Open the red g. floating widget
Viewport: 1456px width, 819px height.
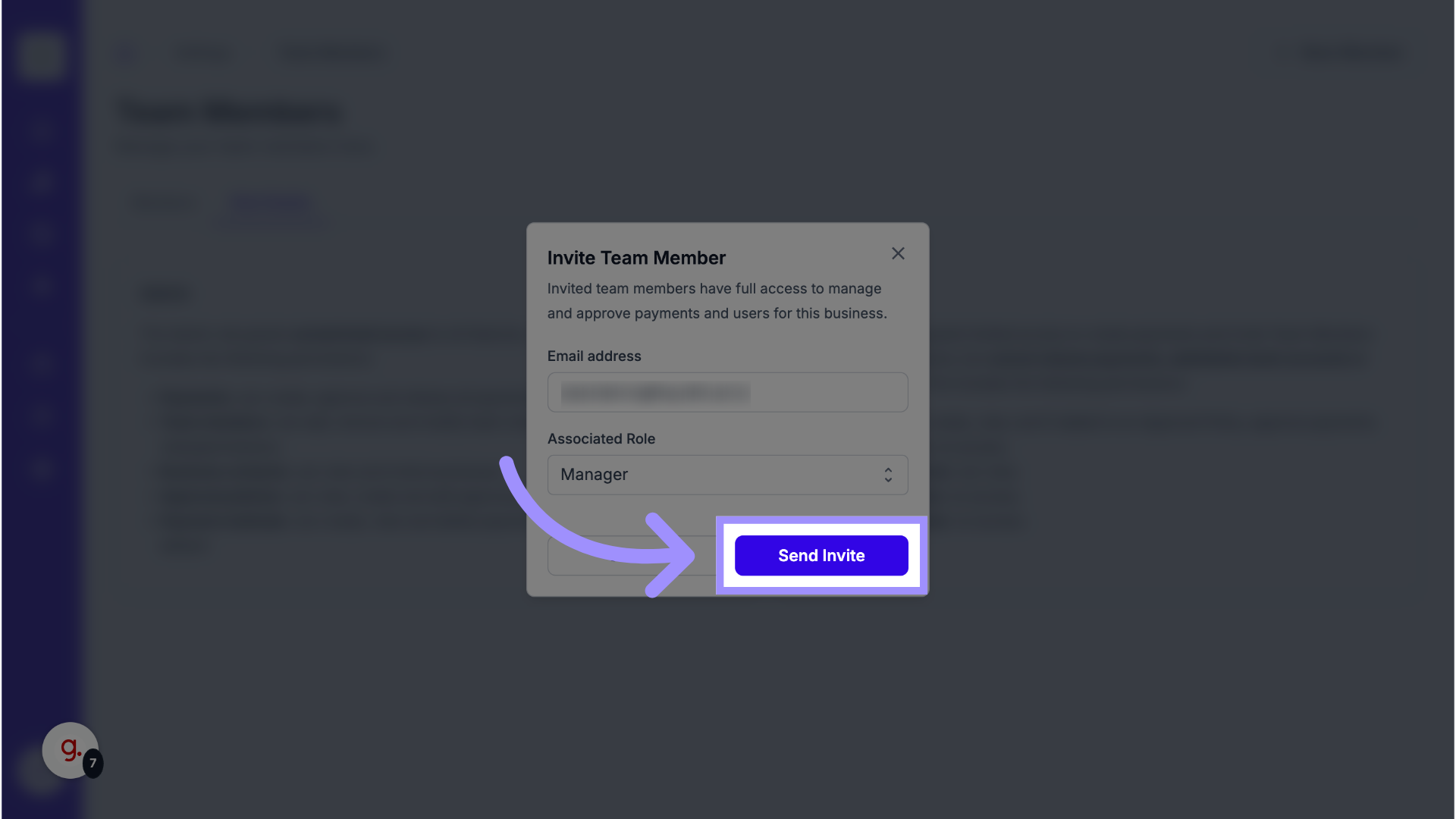68,749
